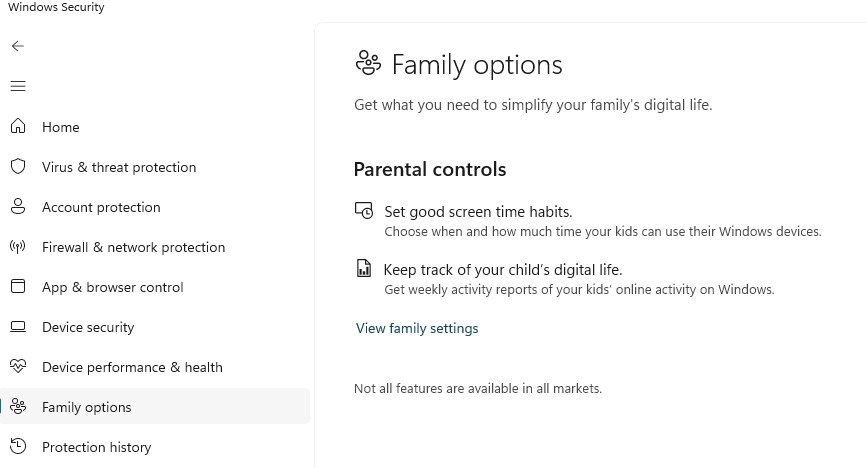This screenshot has height=468, width=867.
Task: Select the Device security text label
Action: (x=88, y=327)
